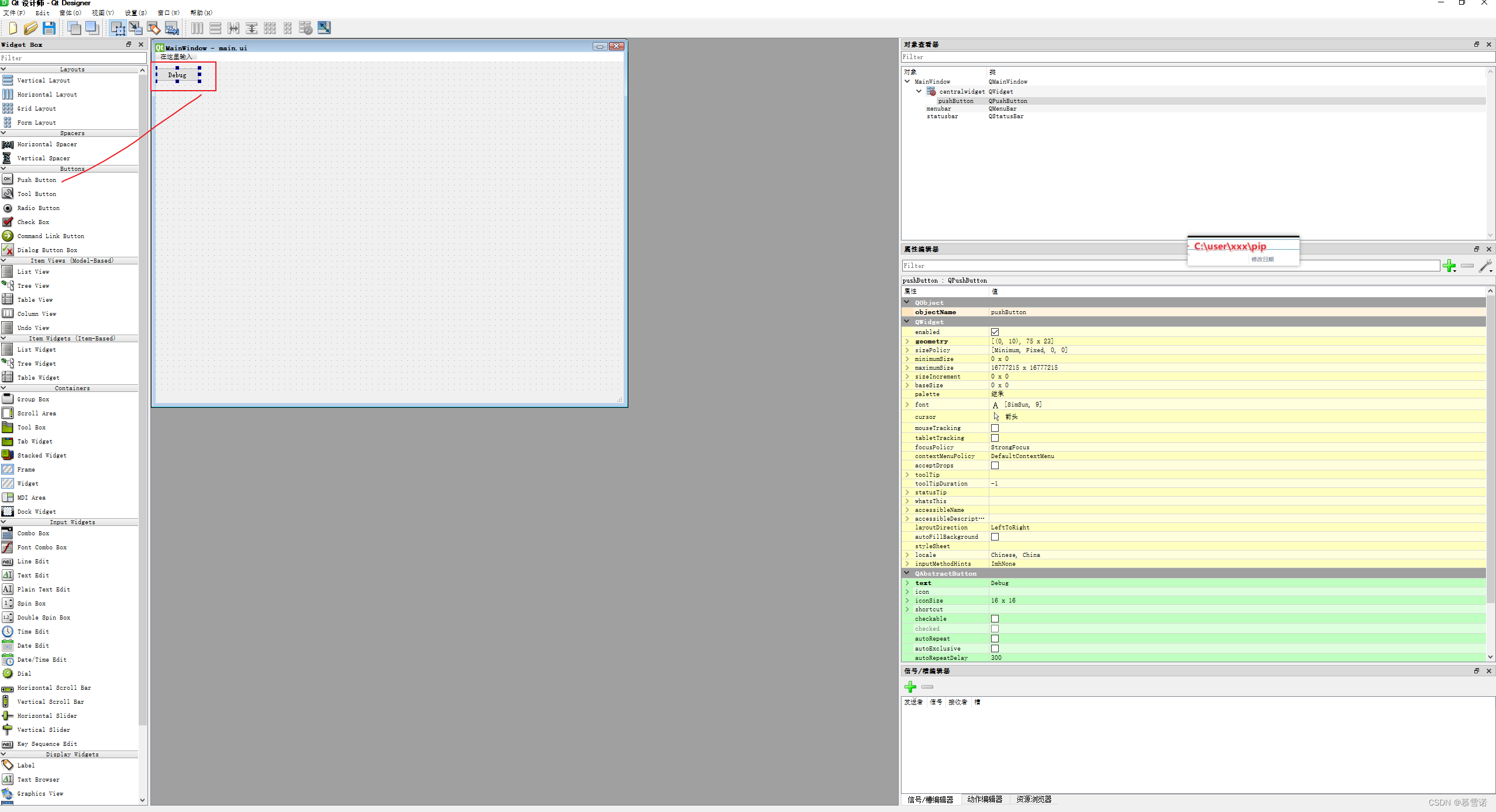This screenshot has width=1496, height=812.
Task: Select the Edit Widgets mode icon
Action: click(x=118, y=27)
